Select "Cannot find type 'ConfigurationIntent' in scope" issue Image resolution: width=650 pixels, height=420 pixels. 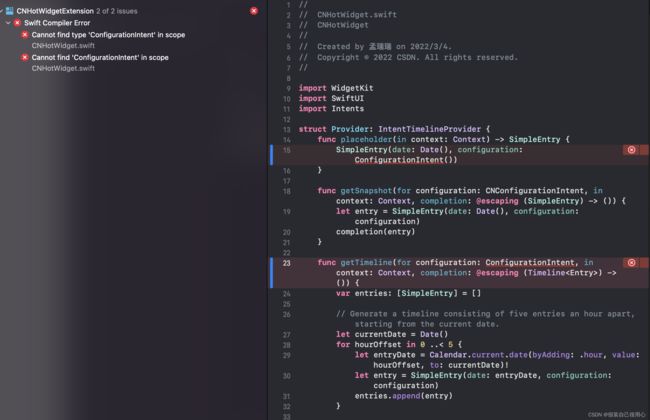click(x=108, y=35)
